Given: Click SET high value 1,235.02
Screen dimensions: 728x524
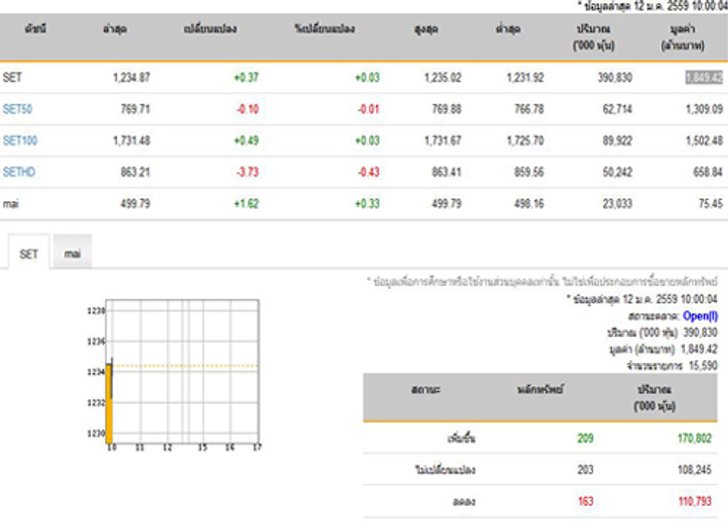Looking at the screenshot, I should tap(443, 78).
